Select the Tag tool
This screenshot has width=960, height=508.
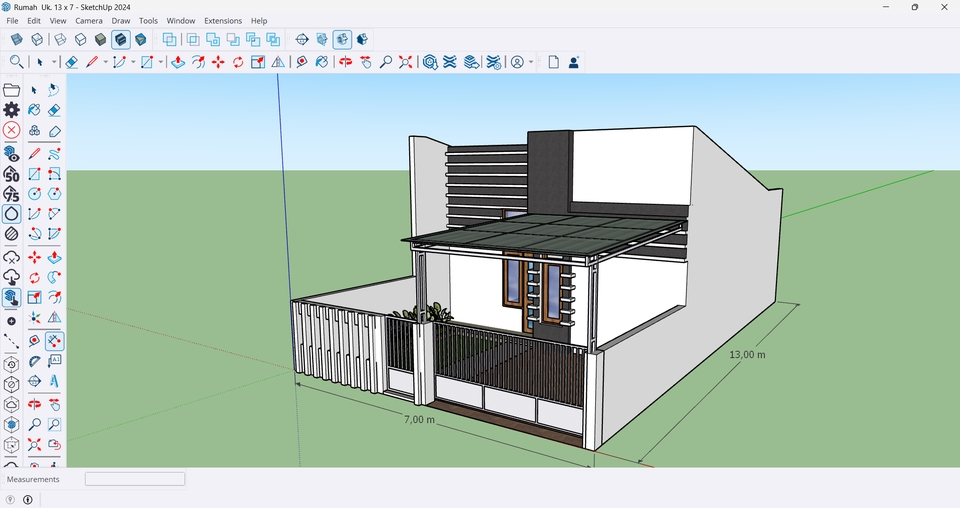click(54, 131)
